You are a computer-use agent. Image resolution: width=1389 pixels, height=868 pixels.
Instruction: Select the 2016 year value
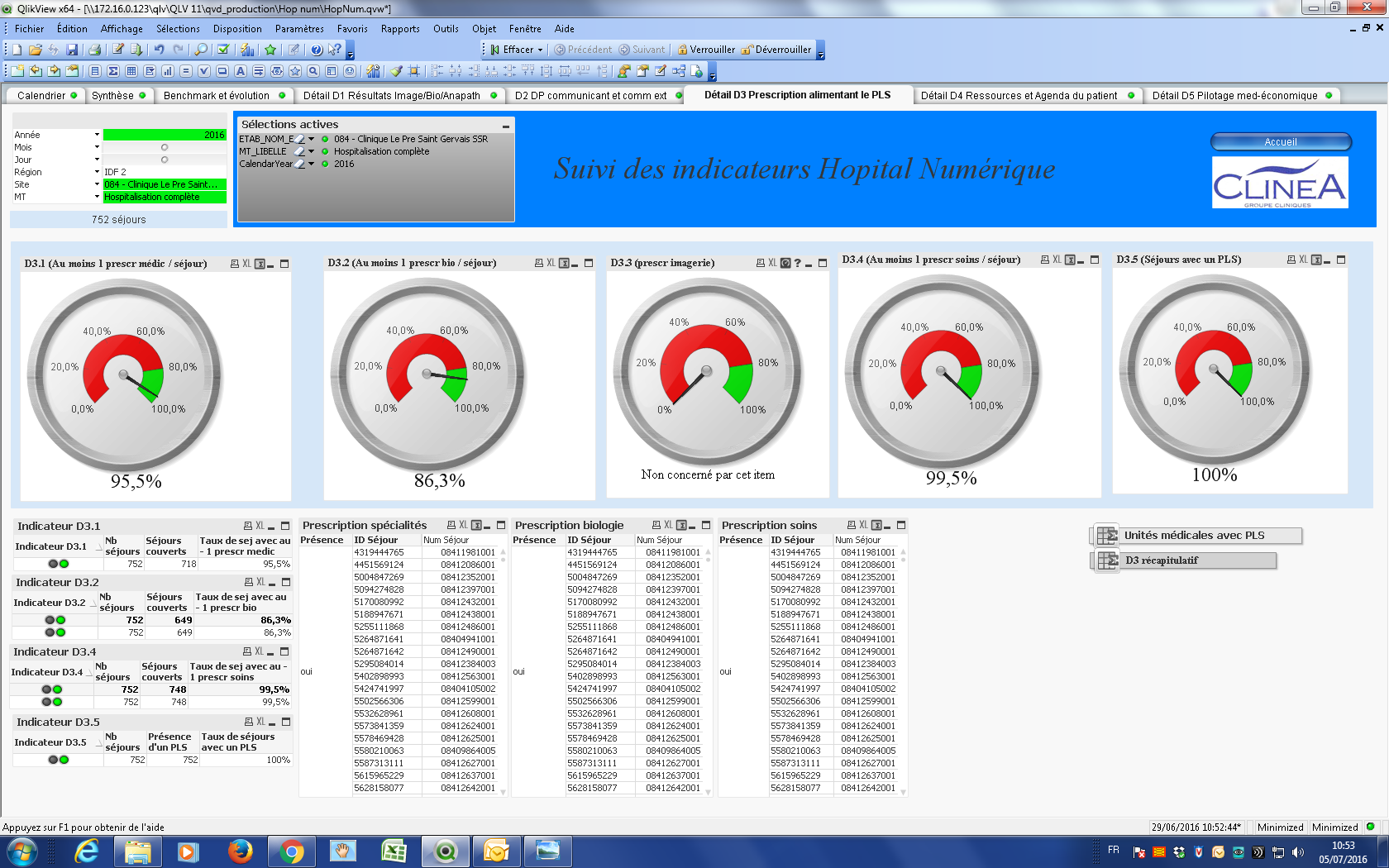coord(165,135)
